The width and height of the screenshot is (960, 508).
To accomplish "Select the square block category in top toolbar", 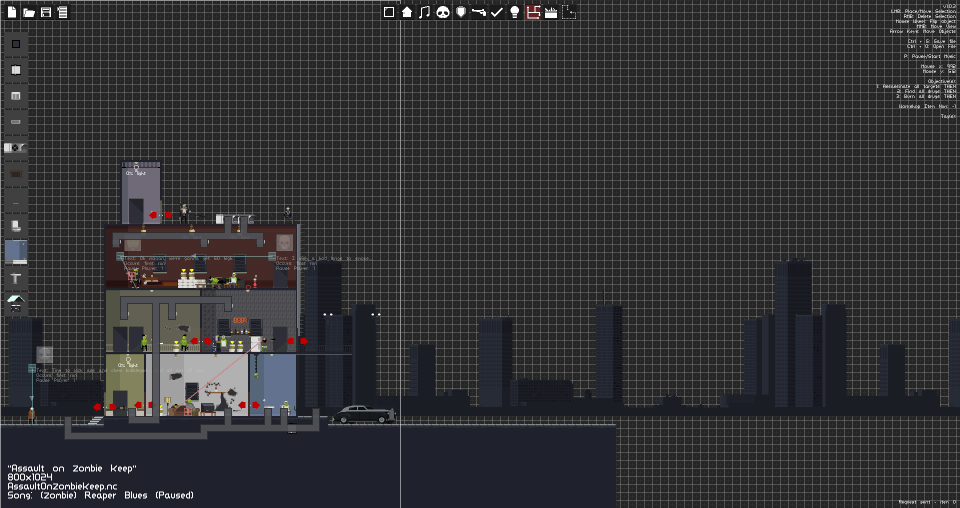I will click(x=389, y=12).
